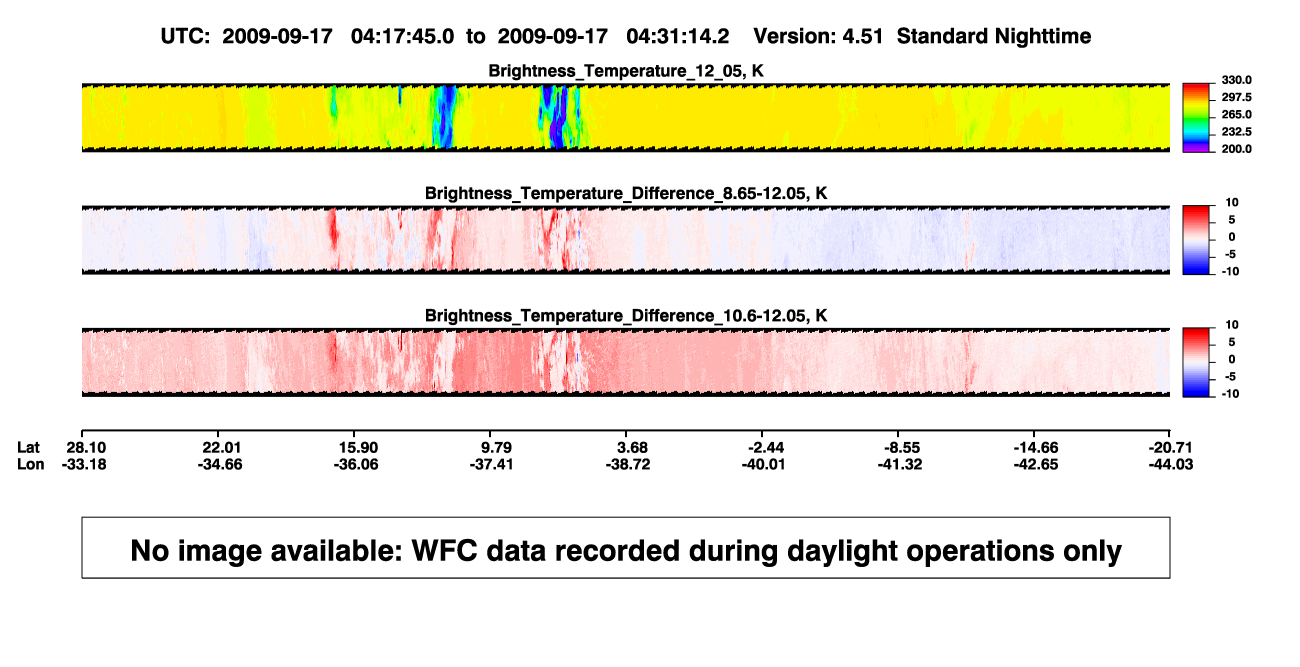
Task: Click latitude value 9.79
Action: click(495, 447)
